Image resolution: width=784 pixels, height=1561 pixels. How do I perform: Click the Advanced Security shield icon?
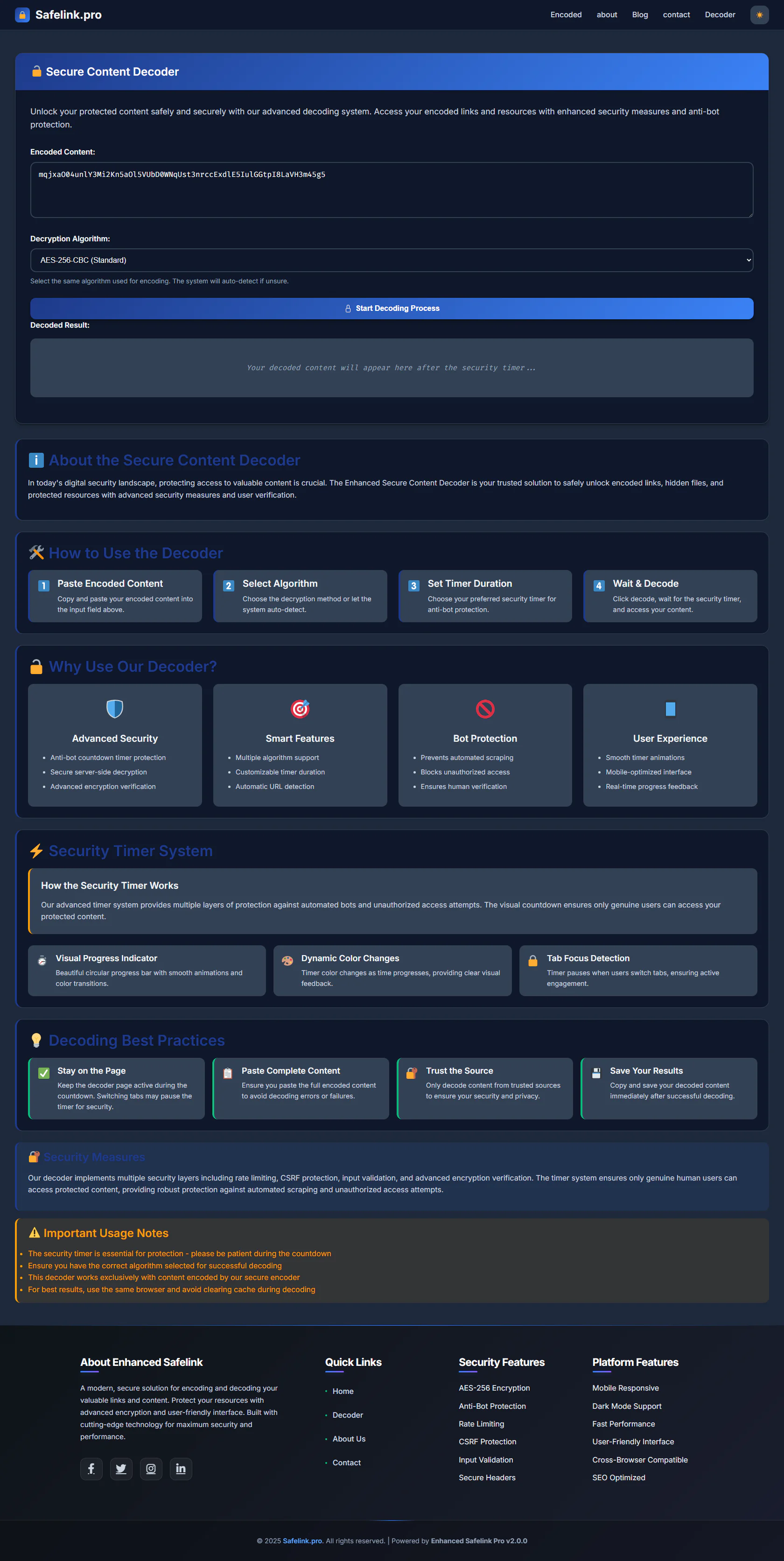(114, 709)
